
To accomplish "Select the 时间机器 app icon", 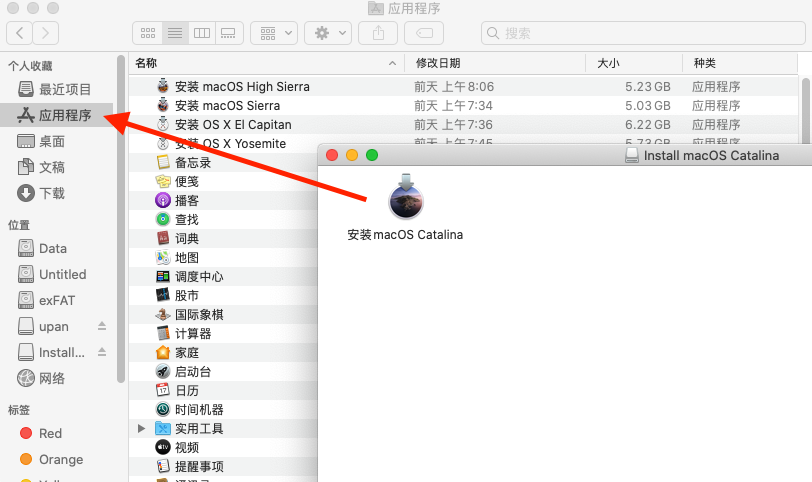I will pos(163,410).
